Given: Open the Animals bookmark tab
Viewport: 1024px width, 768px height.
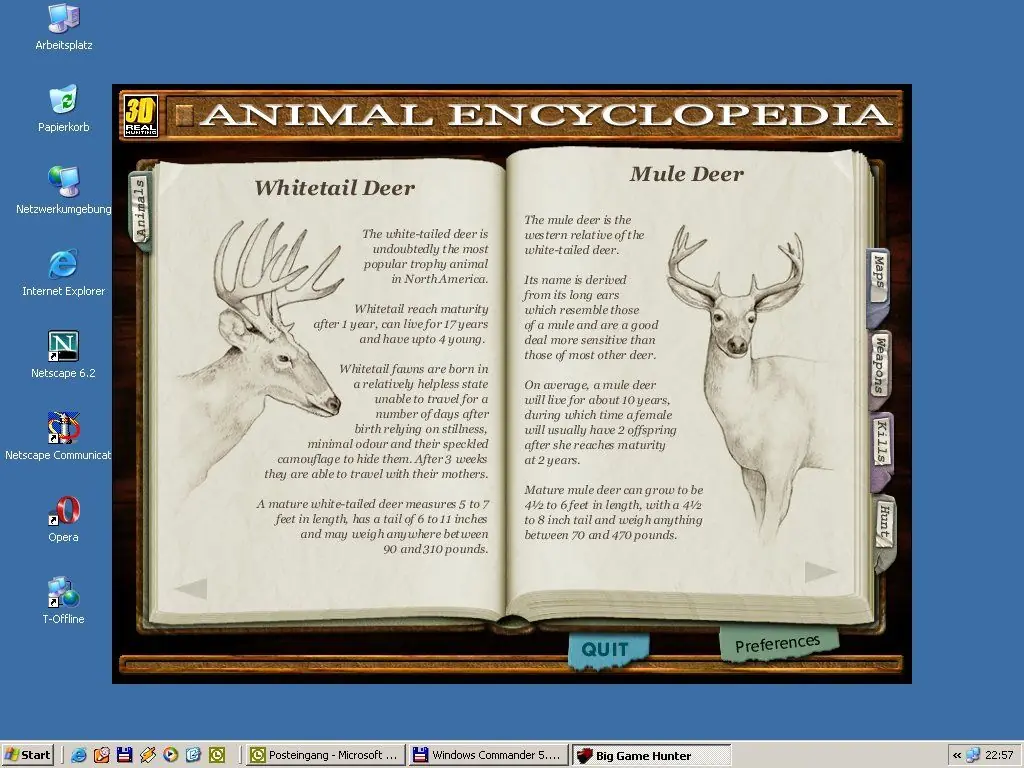Looking at the screenshot, I should [x=140, y=210].
